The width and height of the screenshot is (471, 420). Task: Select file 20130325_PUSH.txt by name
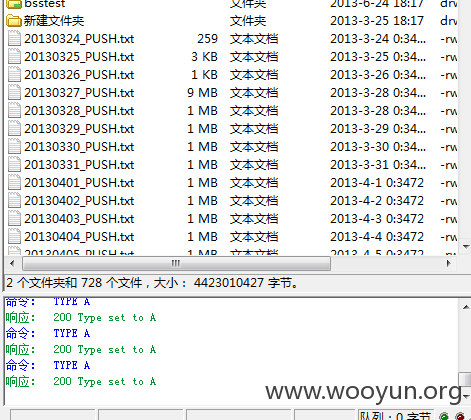(79, 57)
